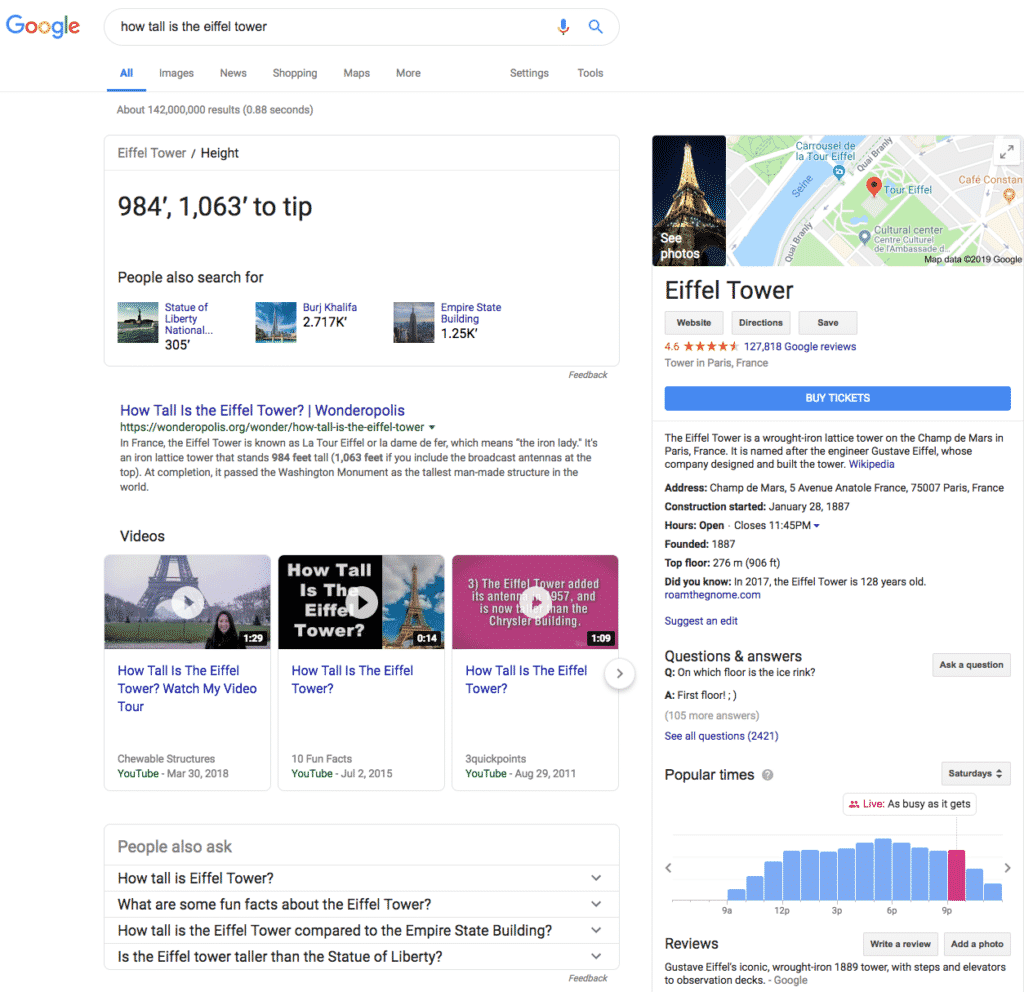1024x992 pixels.
Task: Expand the Empire State Building comparison question
Action: tap(361, 931)
